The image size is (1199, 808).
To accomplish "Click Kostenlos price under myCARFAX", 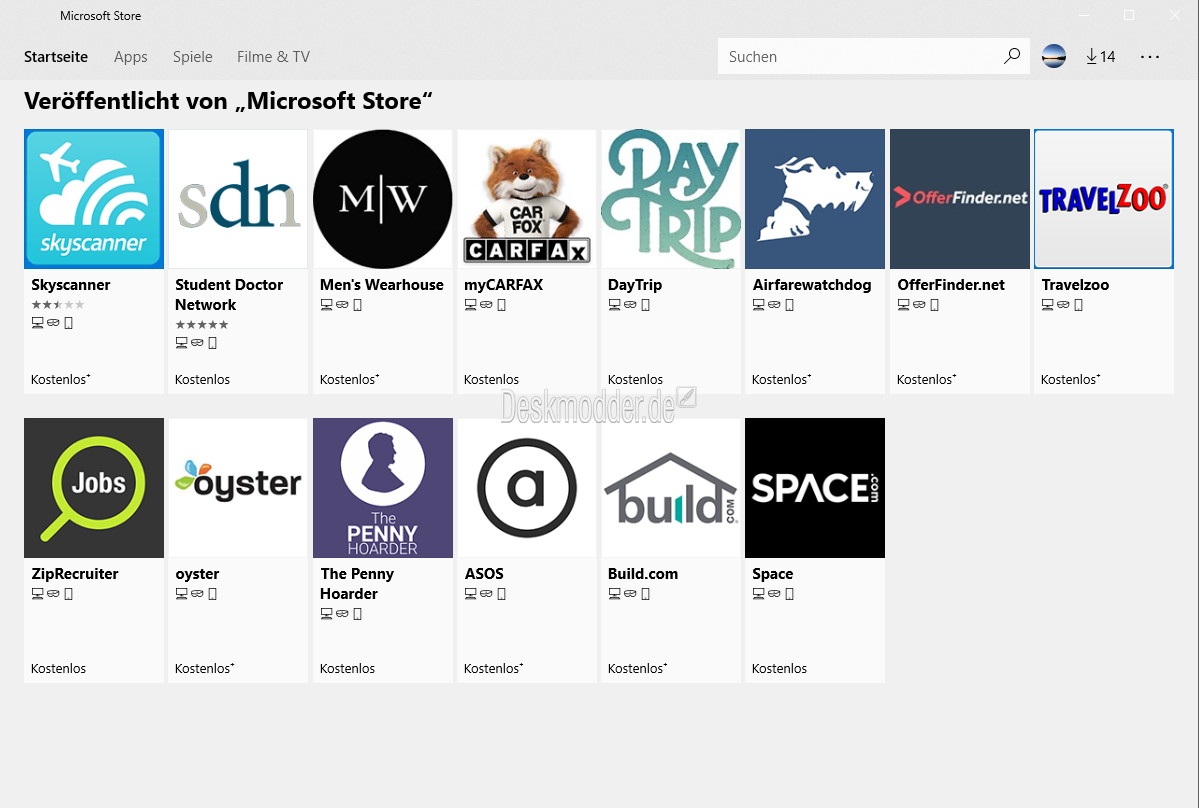I will pyautogui.click(x=491, y=379).
